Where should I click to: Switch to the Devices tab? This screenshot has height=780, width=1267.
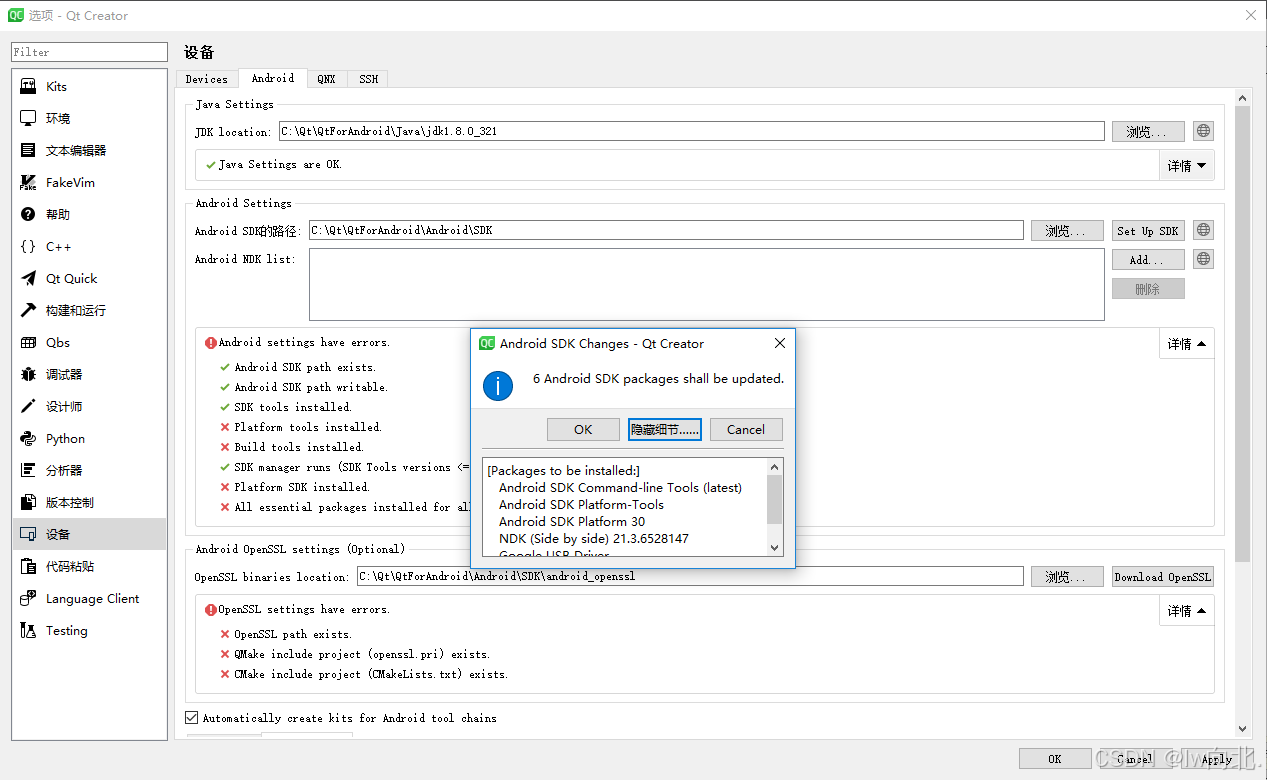[x=207, y=79]
